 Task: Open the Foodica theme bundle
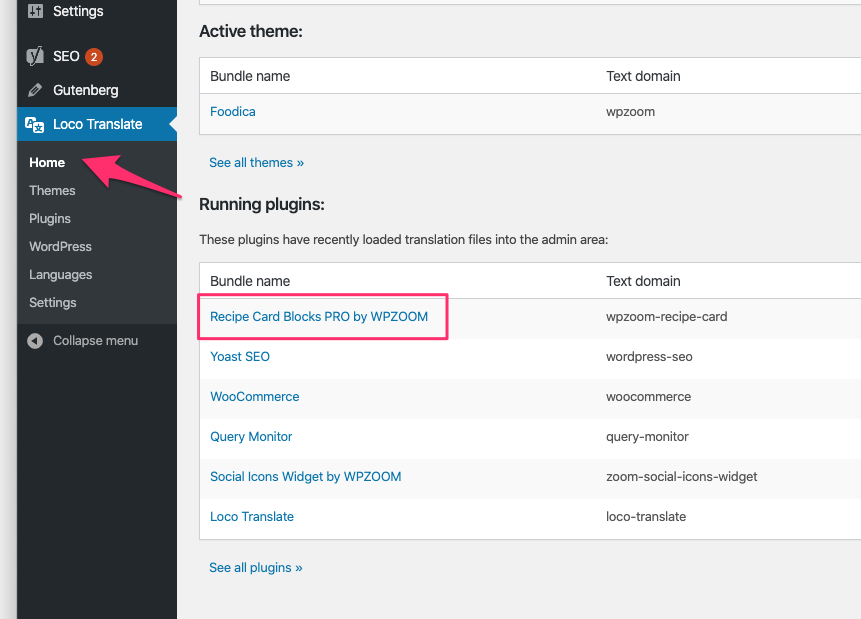click(233, 111)
